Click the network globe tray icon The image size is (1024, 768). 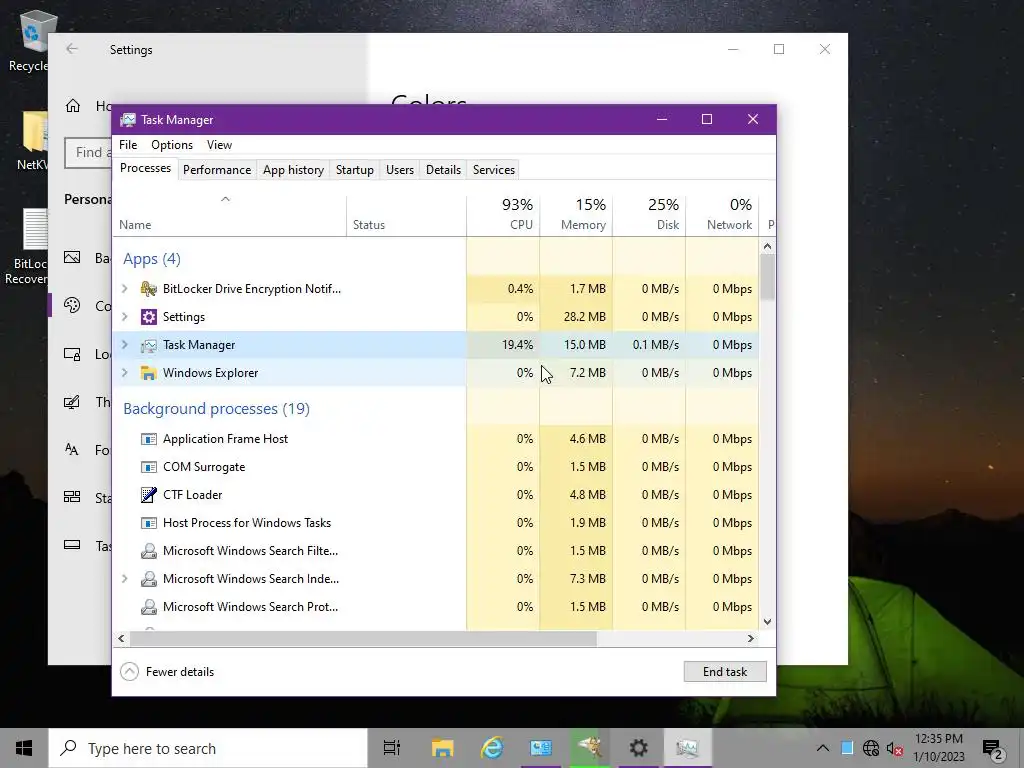coord(871,748)
